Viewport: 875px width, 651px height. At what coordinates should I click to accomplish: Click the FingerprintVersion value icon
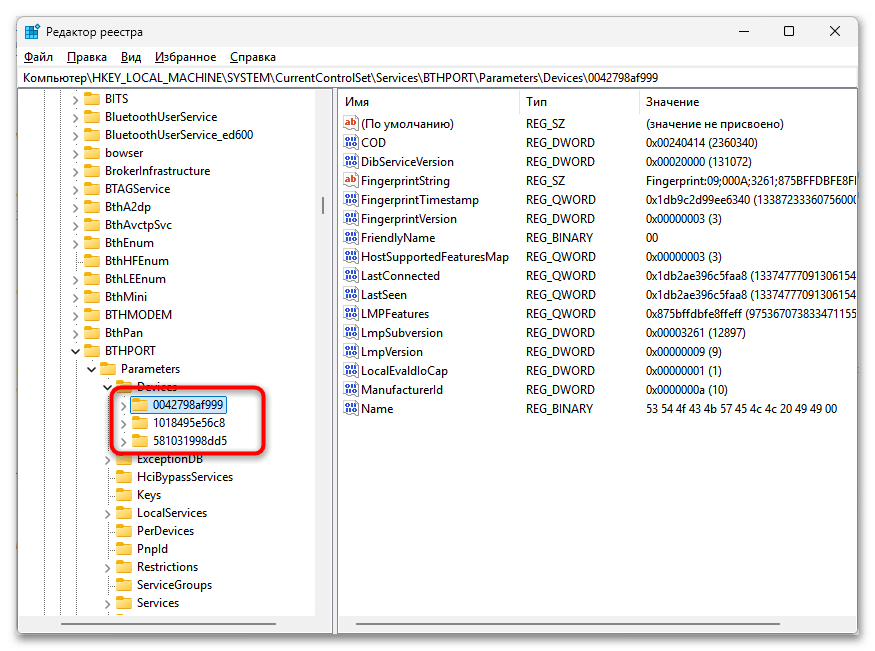350,218
